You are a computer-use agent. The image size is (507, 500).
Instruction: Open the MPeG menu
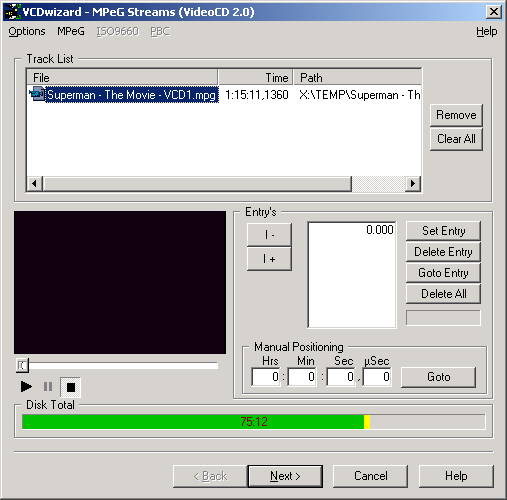[x=71, y=31]
